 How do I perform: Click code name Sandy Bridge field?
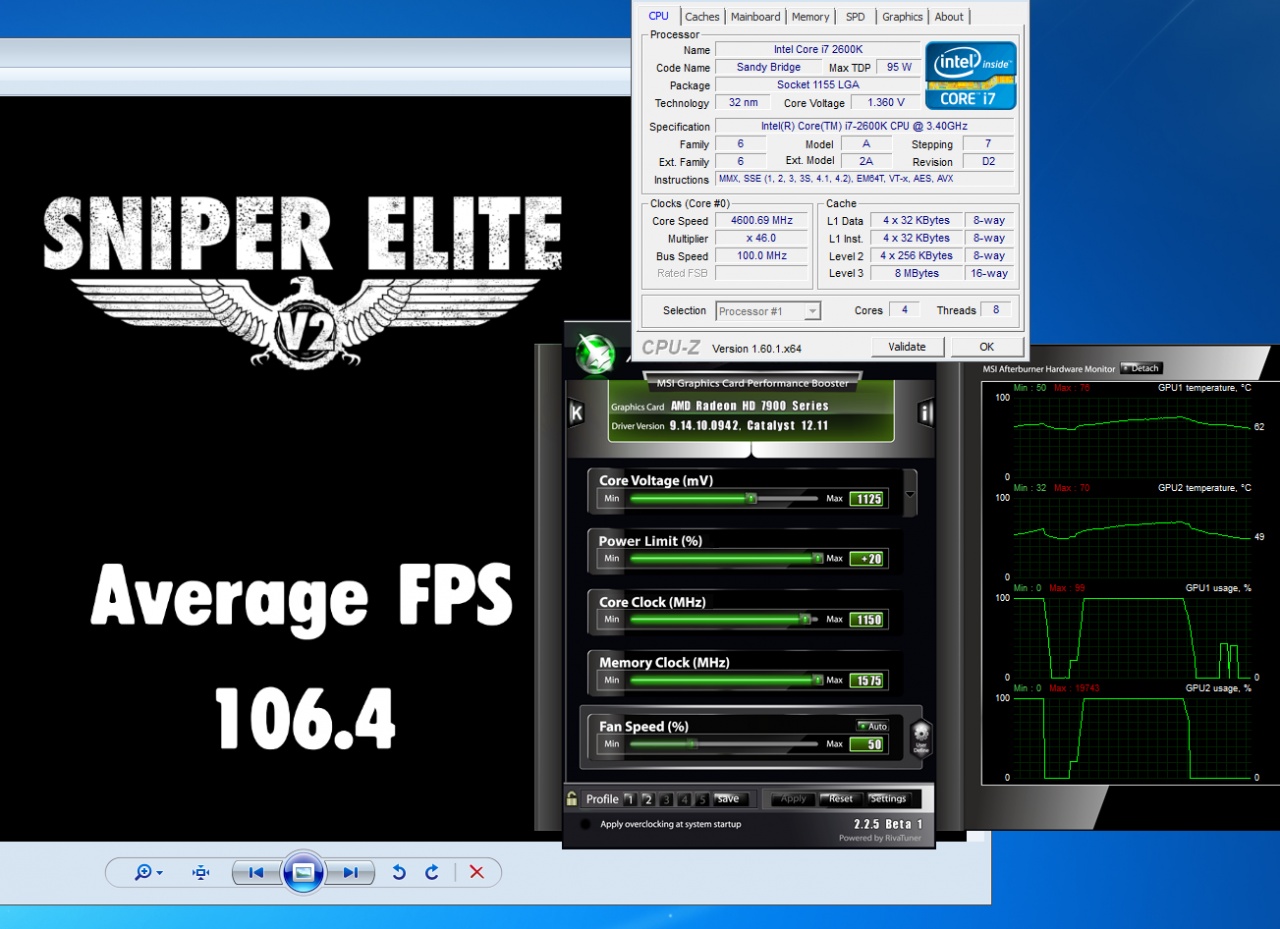tap(768, 67)
